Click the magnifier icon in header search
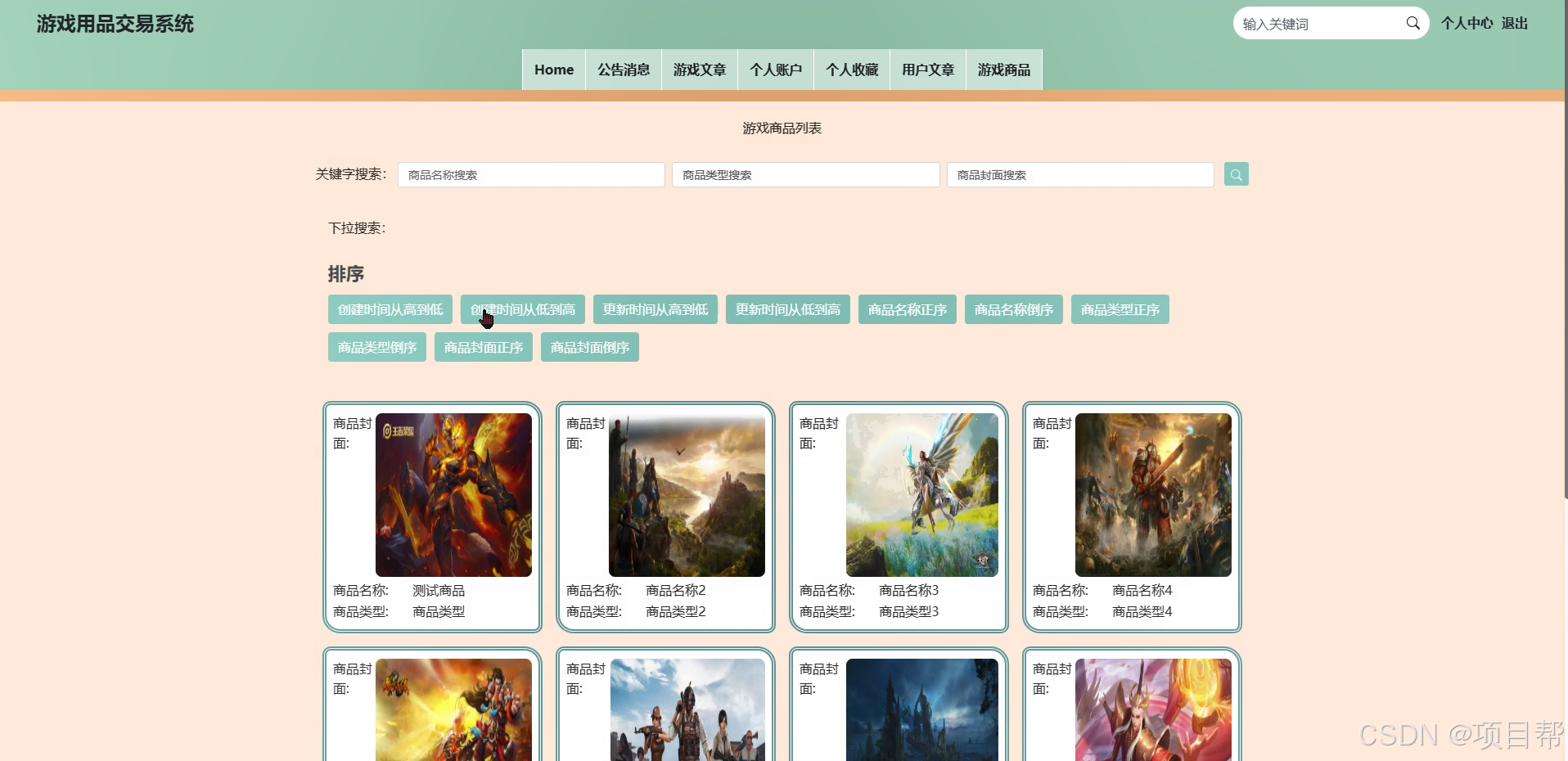The height and width of the screenshot is (761, 1568). 1413,23
